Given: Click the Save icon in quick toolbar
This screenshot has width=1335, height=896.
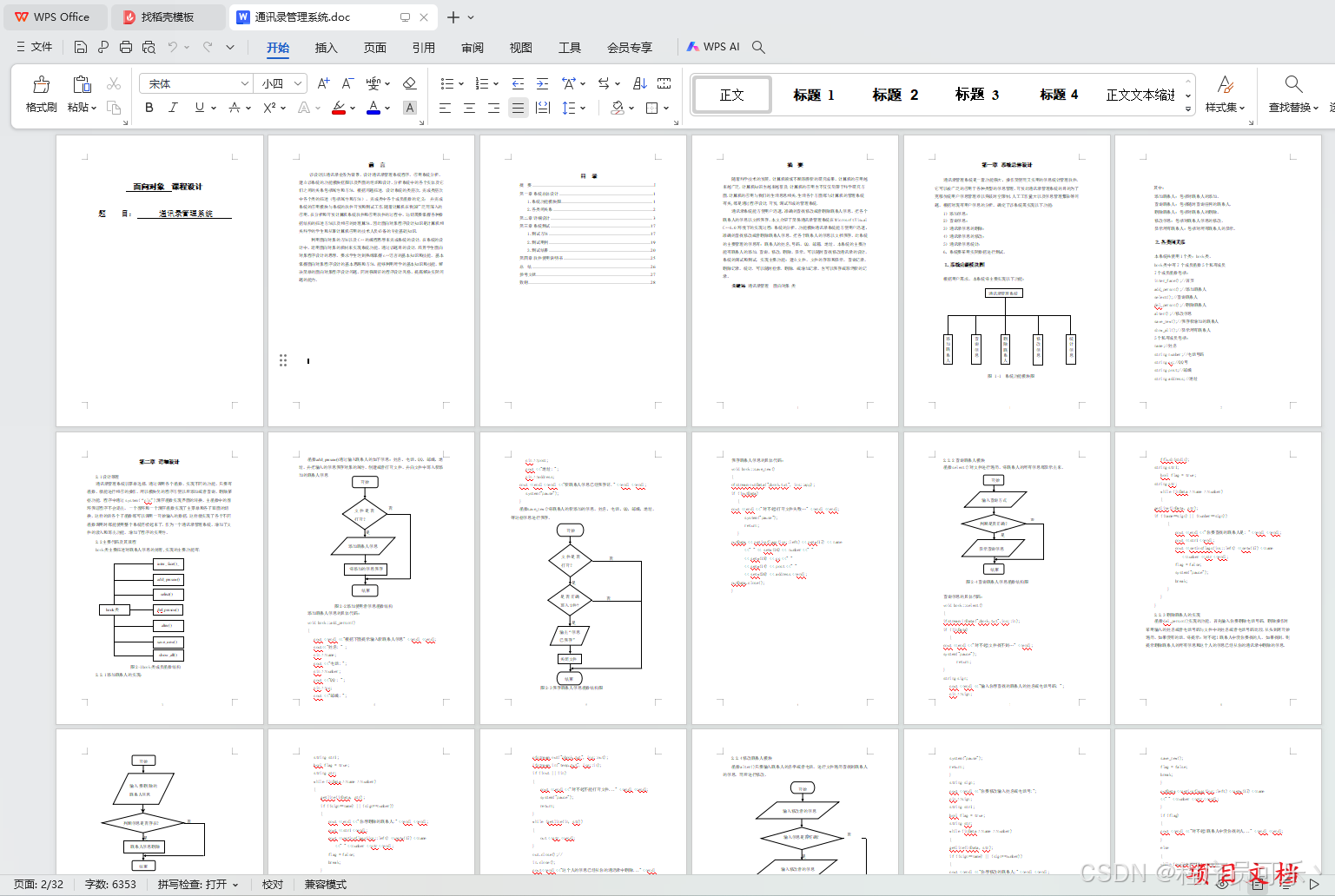Looking at the screenshot, I should click(81, 47).
